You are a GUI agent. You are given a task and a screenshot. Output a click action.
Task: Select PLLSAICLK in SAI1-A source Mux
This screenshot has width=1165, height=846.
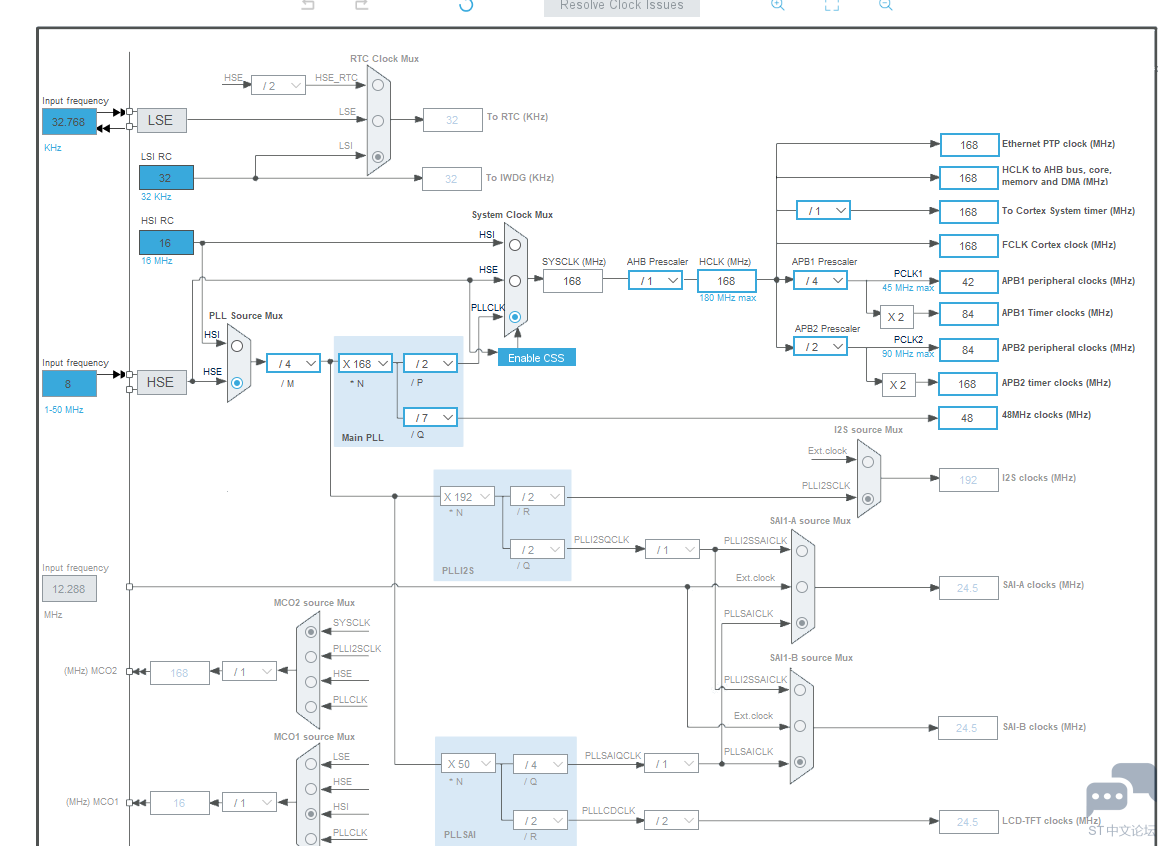(x=802, y=622)
